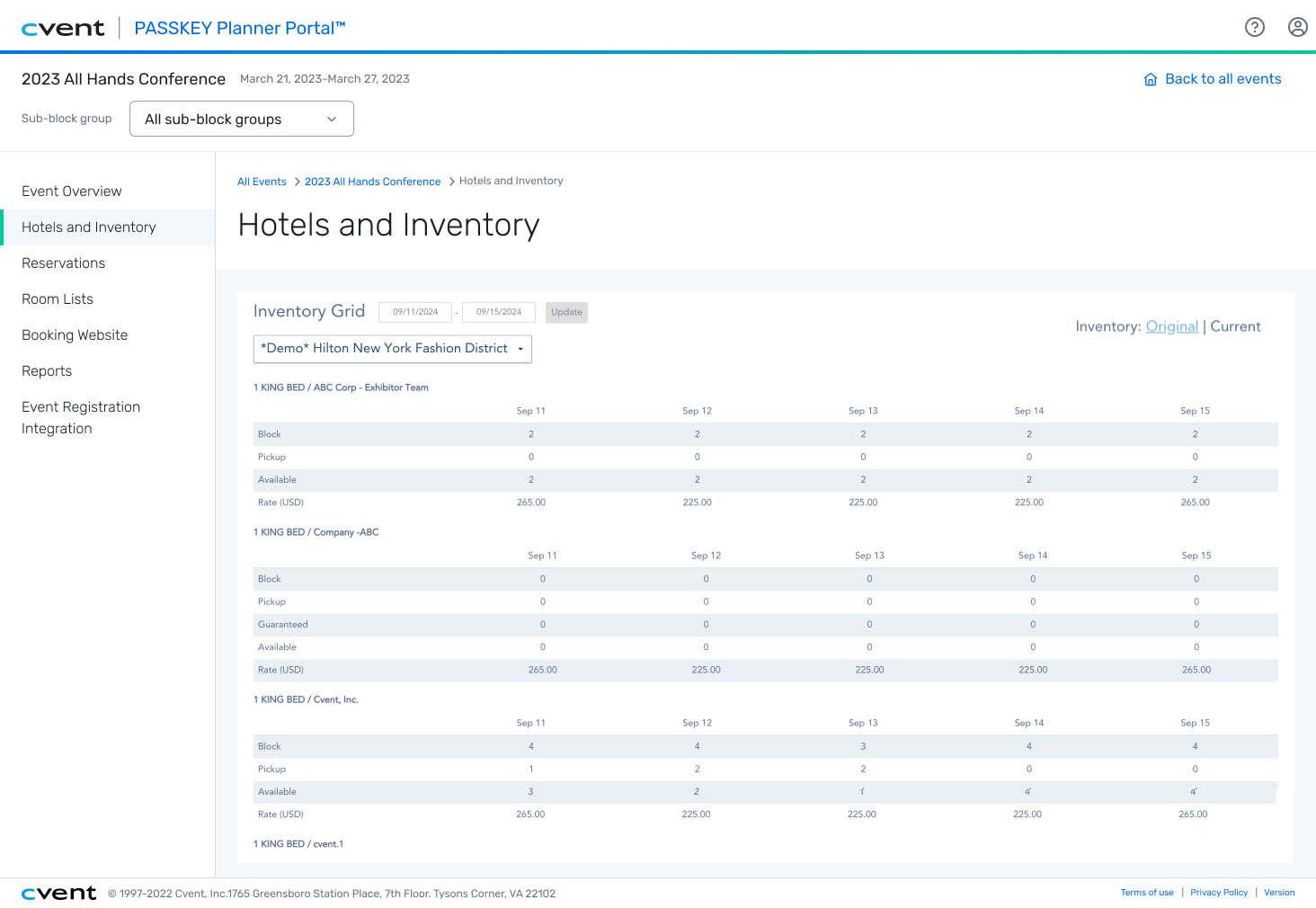Click the Cvent logo in header
The height and width of the screenshot is (908, 1316).
coord(63,28)
